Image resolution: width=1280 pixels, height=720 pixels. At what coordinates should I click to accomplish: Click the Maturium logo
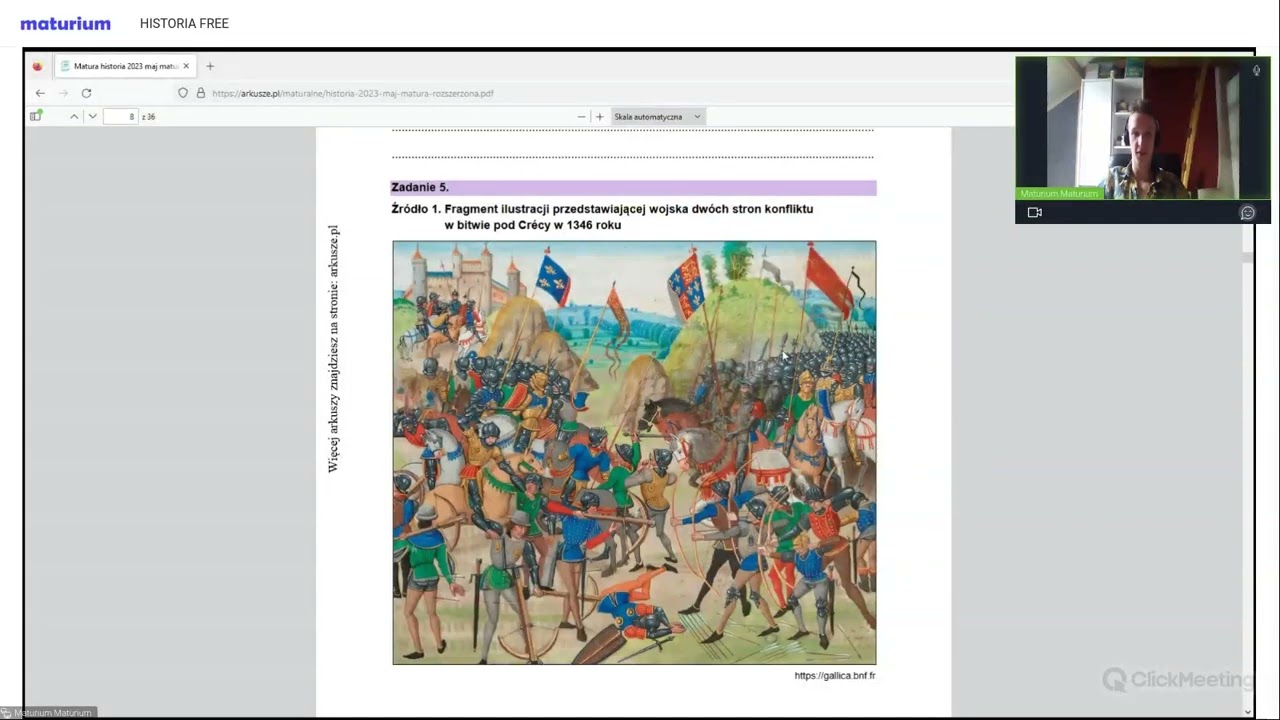tap(65, 23)
